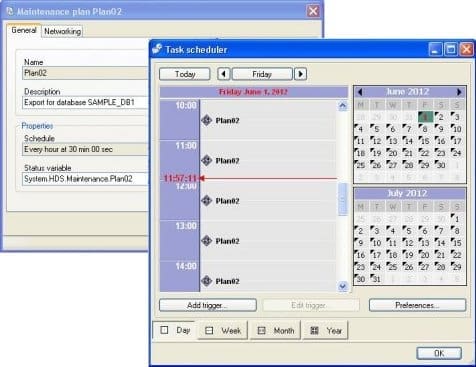Select Plan02 task icon at 14:00
Viewport: 476px width, 367px height.
point(207,281)
